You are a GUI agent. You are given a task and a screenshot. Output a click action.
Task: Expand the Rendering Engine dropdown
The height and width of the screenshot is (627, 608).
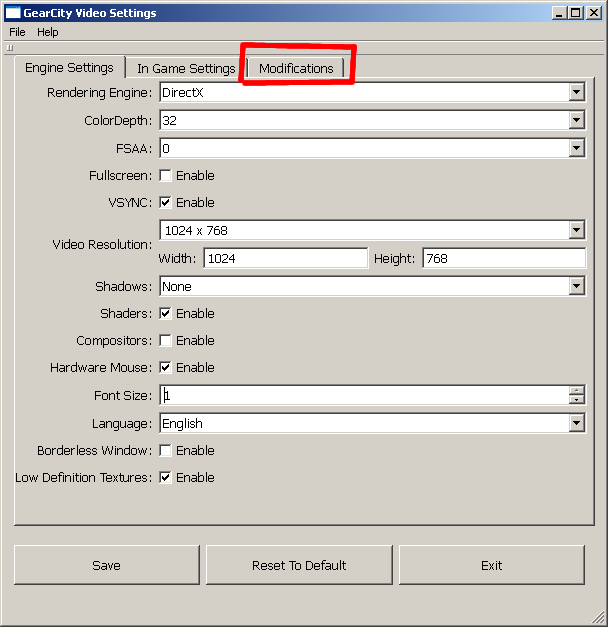(576, 93)
